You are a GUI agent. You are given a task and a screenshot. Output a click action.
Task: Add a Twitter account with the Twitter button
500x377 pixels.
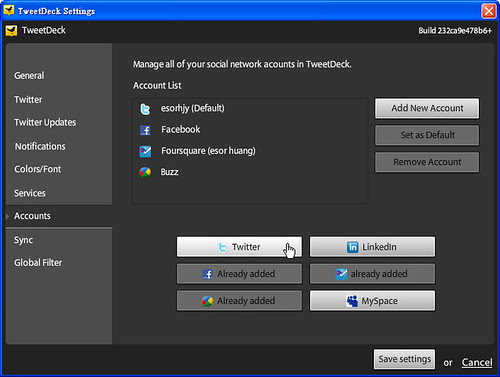click(239, 247)
